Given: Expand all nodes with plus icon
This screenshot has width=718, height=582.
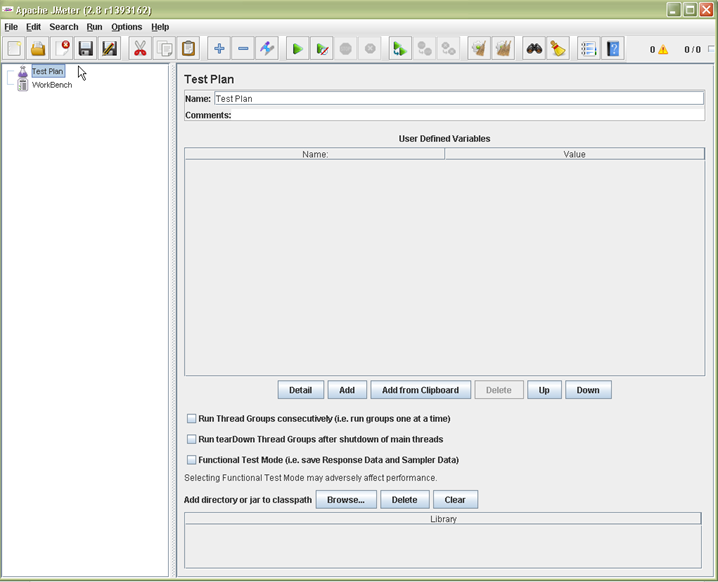Looking at the screenshot, I should (x=219, y=49).
